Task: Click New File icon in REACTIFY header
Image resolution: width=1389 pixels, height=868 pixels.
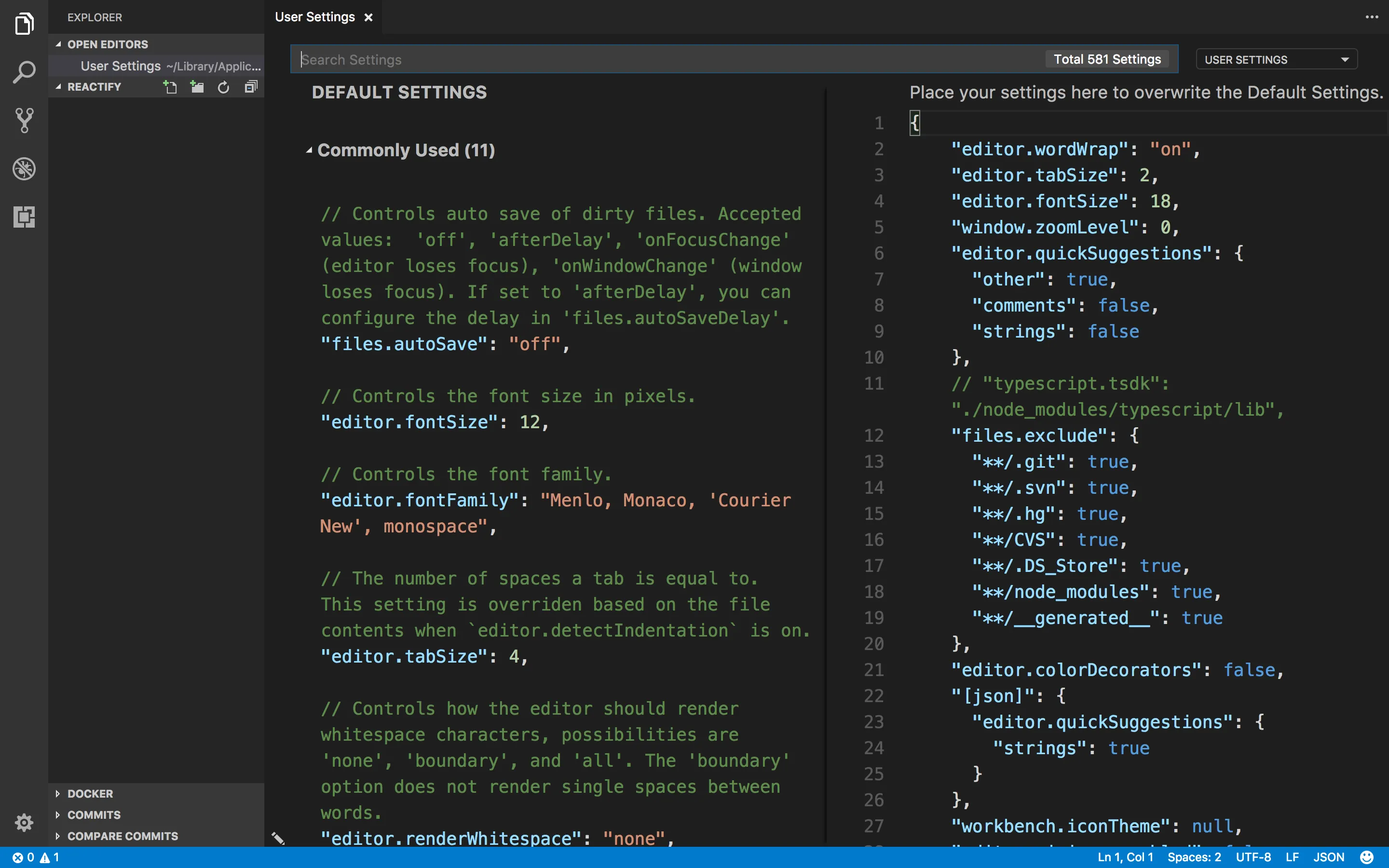Action: [170, 87]
